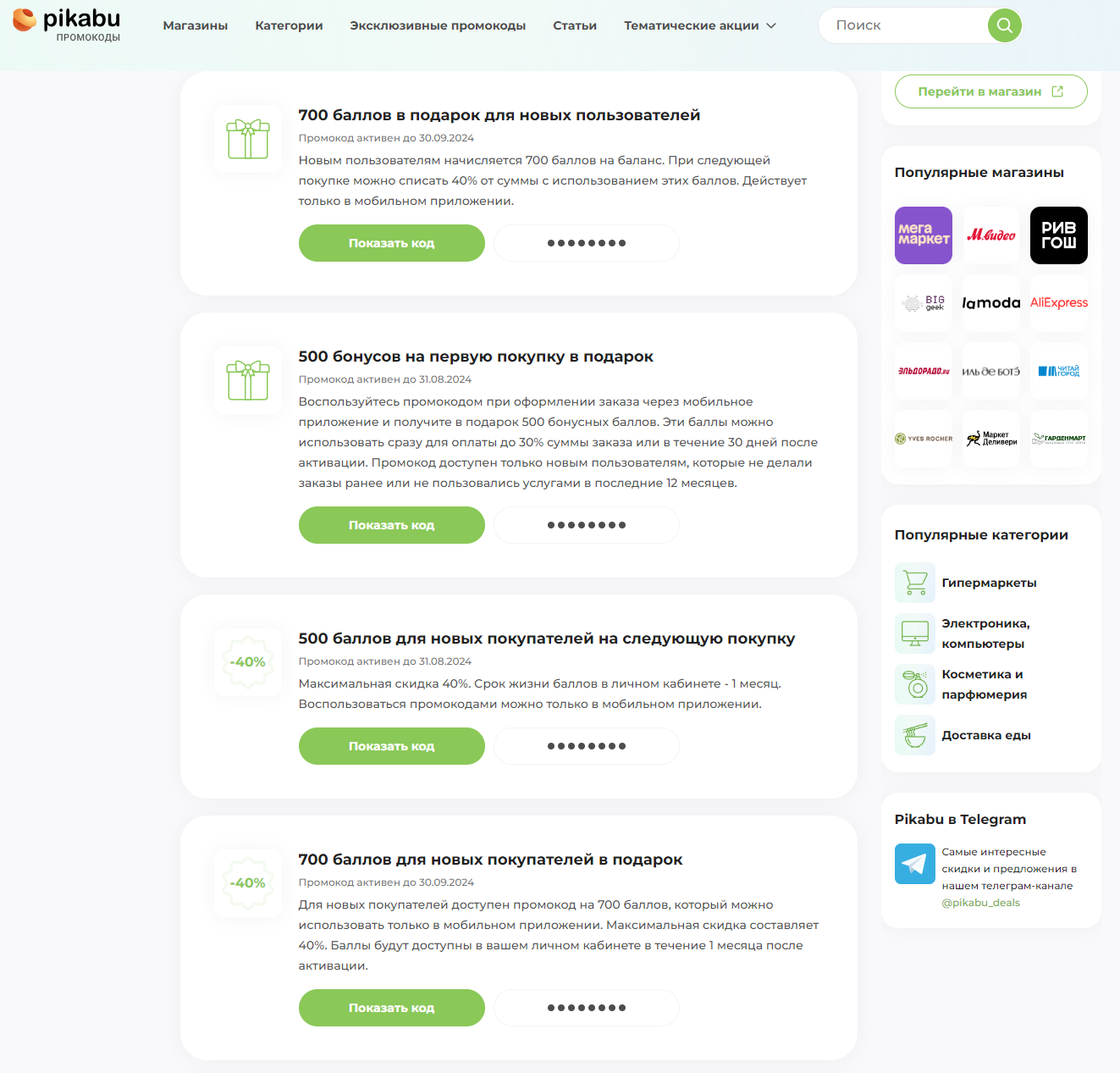This screenshot has width=1120, height=1073.
Task: Click title 700 баллов для новых покупателей в подарок
Action: (x=490, y=860)
